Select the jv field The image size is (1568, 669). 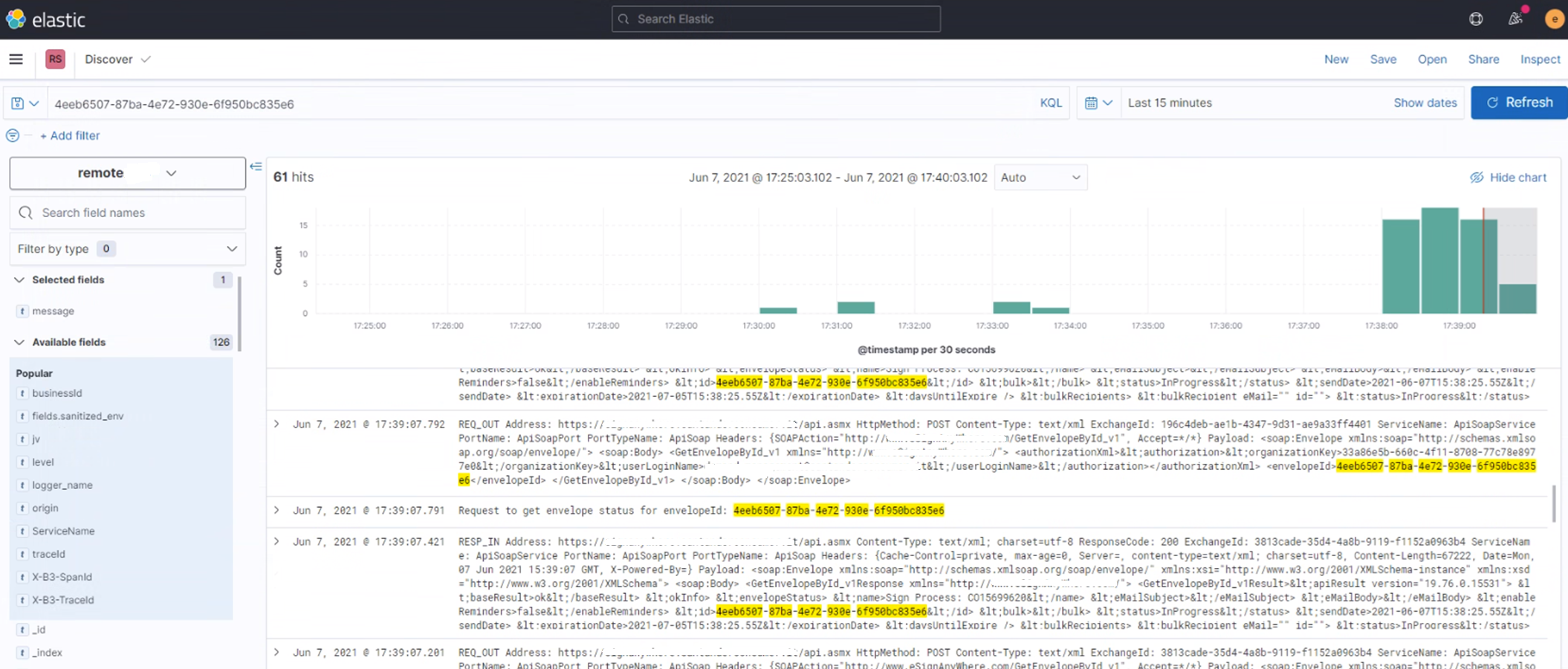(x=36, y=439)
